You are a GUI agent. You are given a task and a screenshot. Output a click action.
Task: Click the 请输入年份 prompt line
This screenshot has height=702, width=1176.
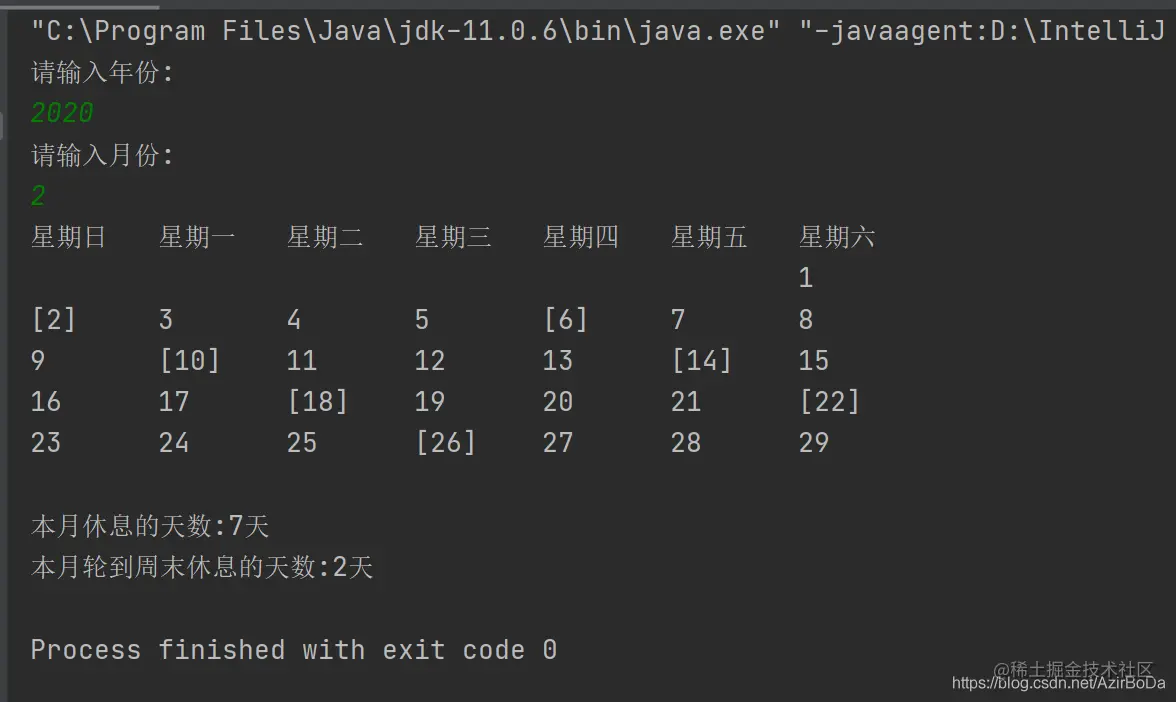click(x=102, y=73)
